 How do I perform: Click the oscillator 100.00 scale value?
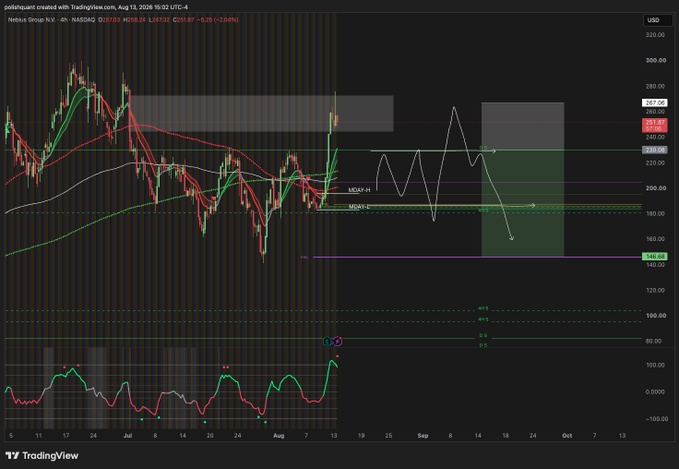pyautogui.click(x=655, y=365)
